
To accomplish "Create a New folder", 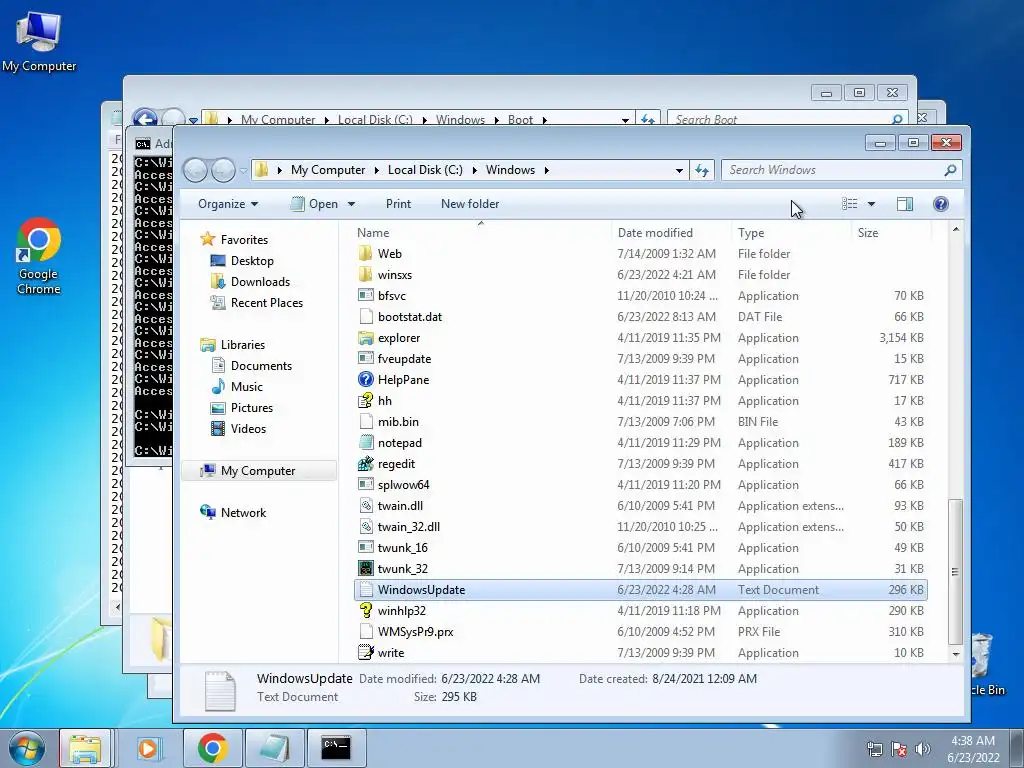I will coord(470,204).
